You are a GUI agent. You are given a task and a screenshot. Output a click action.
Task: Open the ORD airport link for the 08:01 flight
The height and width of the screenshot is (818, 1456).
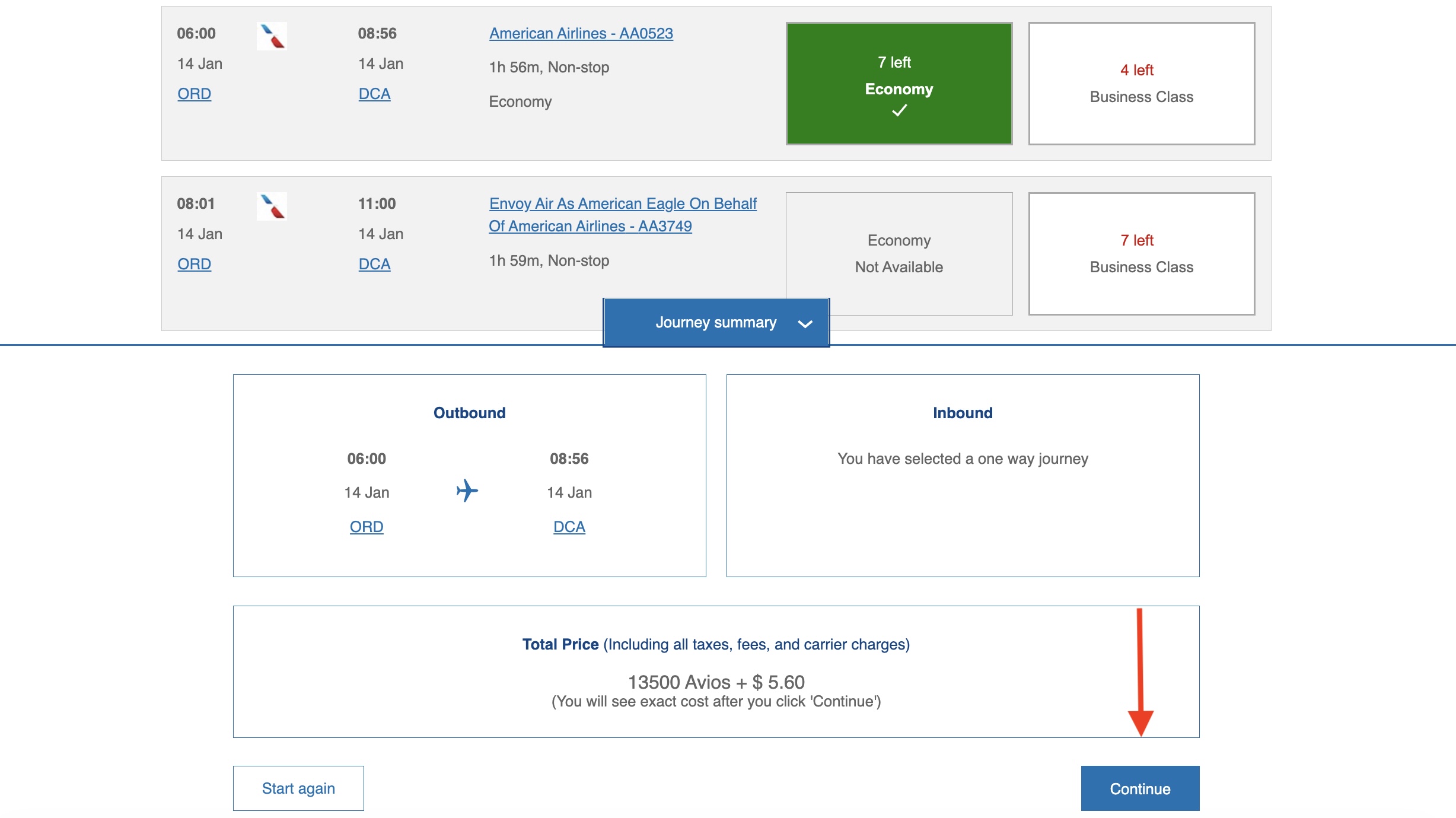click(195, 264)
